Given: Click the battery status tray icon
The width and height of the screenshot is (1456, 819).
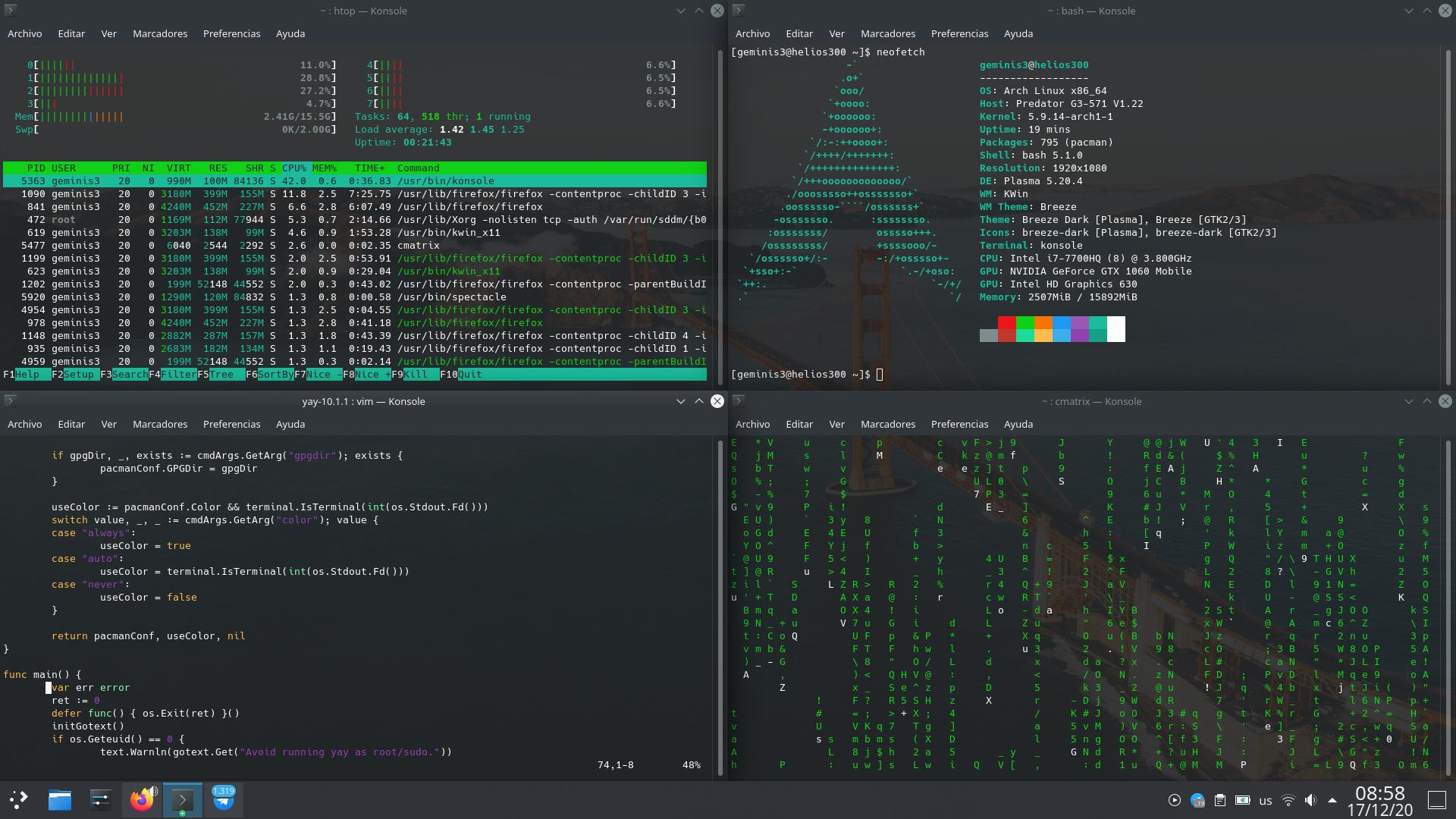Looking at the screenshot, I should [1242, 800].
